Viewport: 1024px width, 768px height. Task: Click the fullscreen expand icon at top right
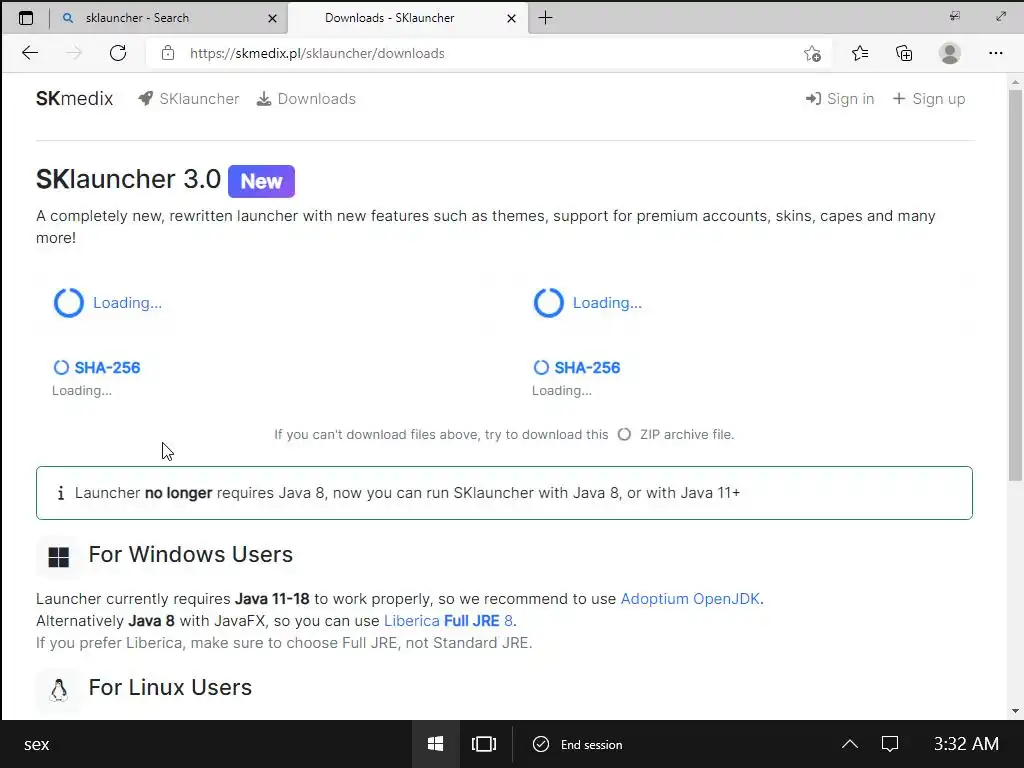pyautogui.click(x=1000, y=17)
